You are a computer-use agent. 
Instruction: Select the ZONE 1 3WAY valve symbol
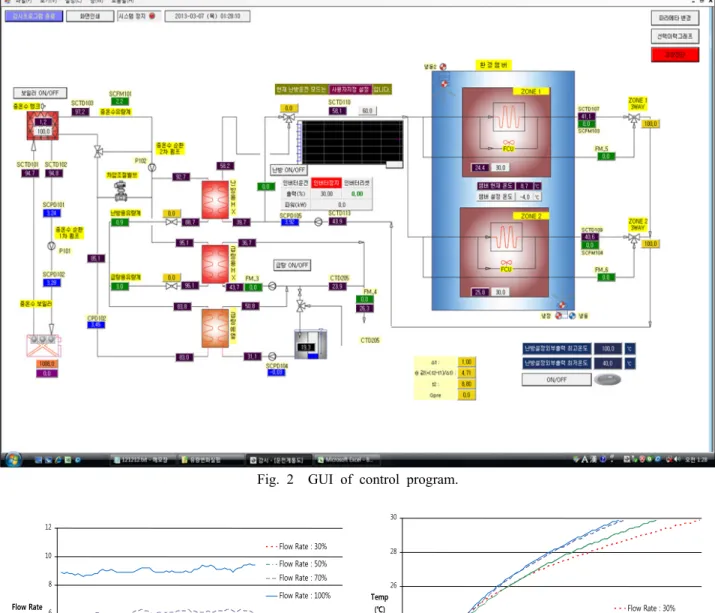click(x=634, y=119)
